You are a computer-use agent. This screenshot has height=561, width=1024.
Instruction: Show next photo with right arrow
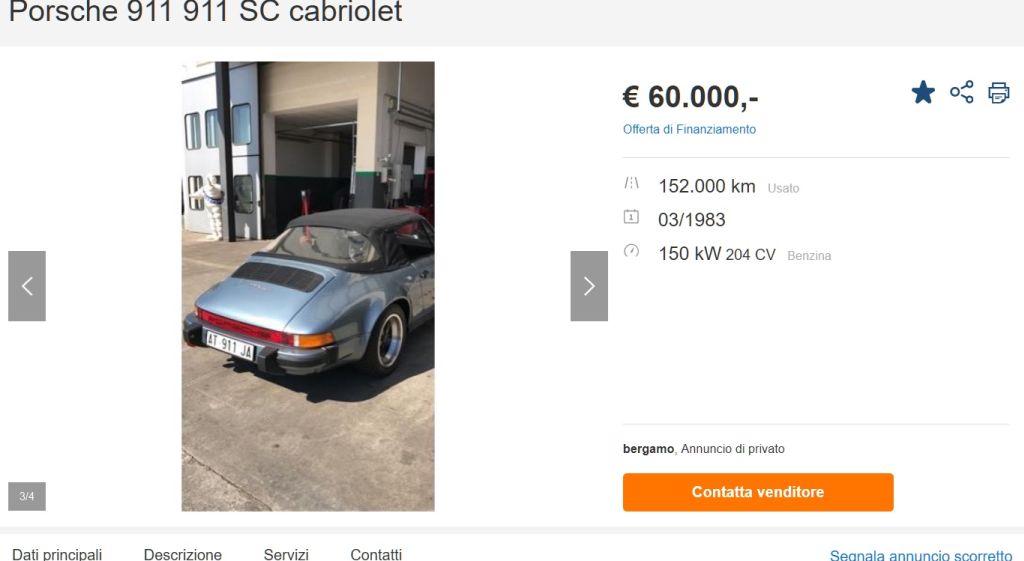pos(589,286)
